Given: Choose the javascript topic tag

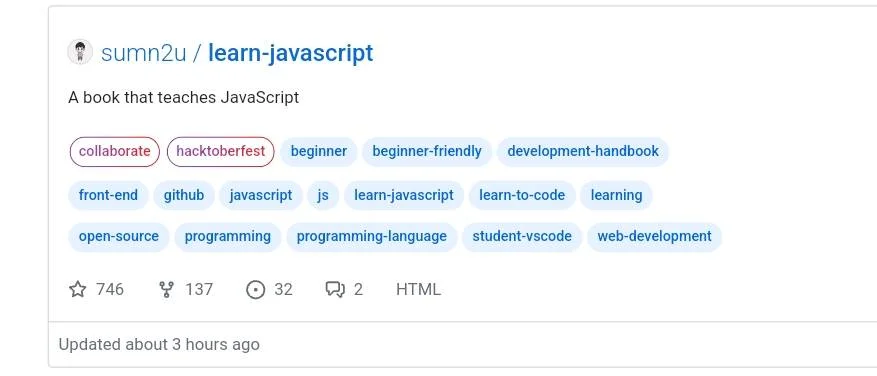Looking at the screenshot, I should [x=261, y=195].
